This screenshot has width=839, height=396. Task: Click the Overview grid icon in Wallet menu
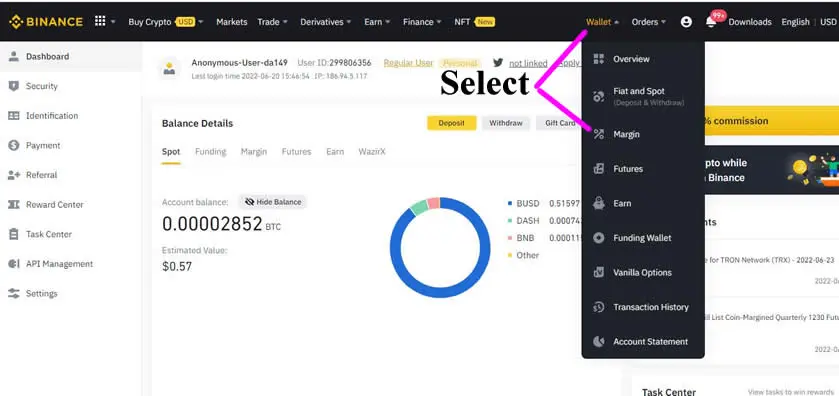point(599,59)
